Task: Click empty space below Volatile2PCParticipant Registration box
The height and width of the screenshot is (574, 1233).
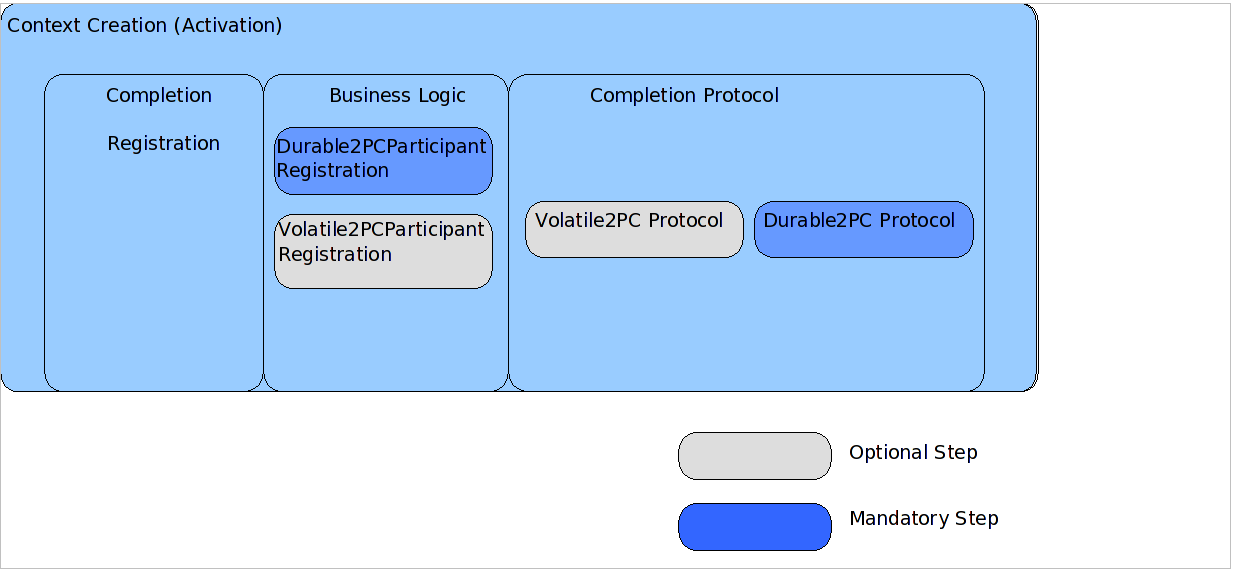Action: 385,340
